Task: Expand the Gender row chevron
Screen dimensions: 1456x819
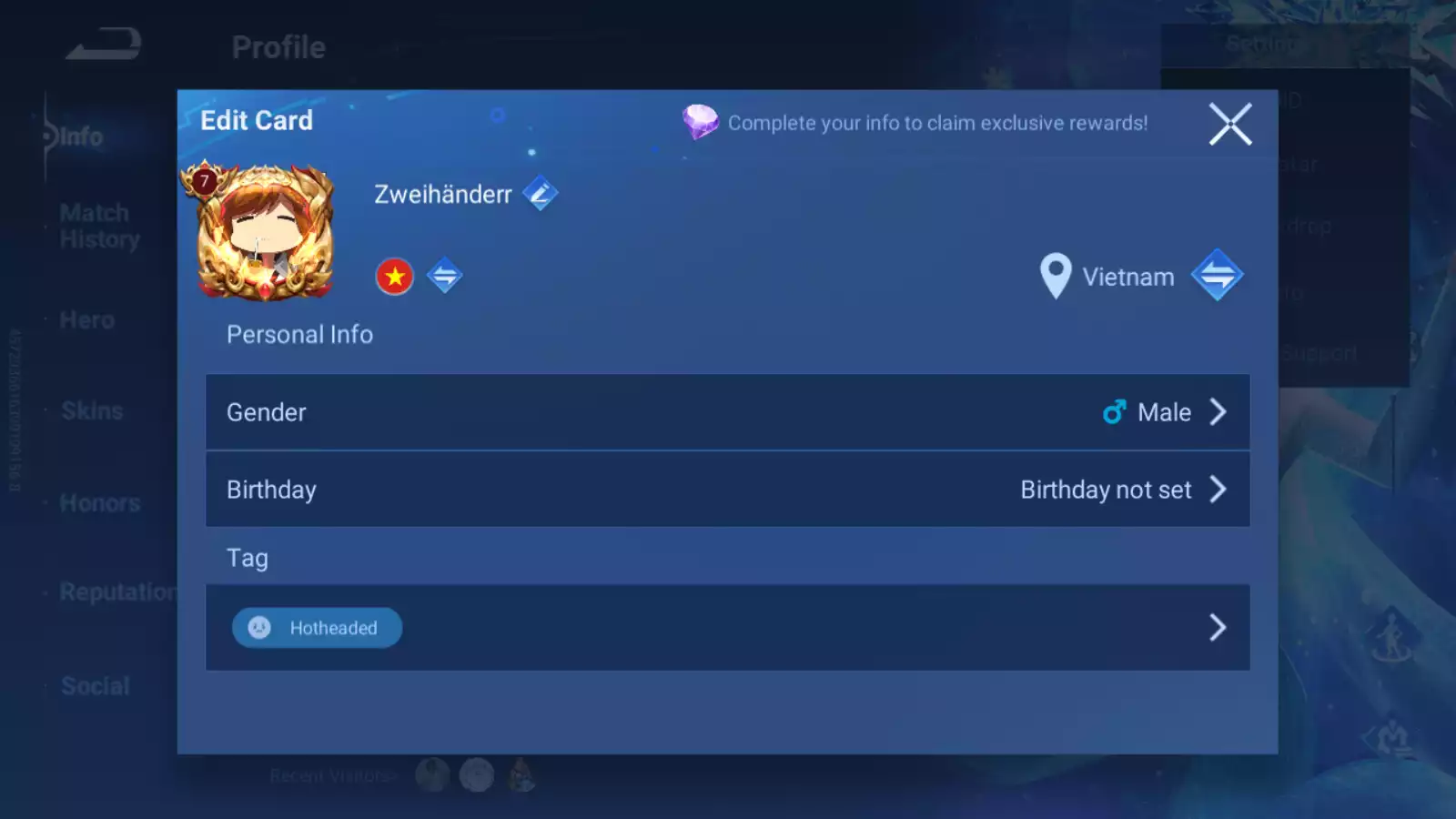Action: click(x=1218, y=412)
